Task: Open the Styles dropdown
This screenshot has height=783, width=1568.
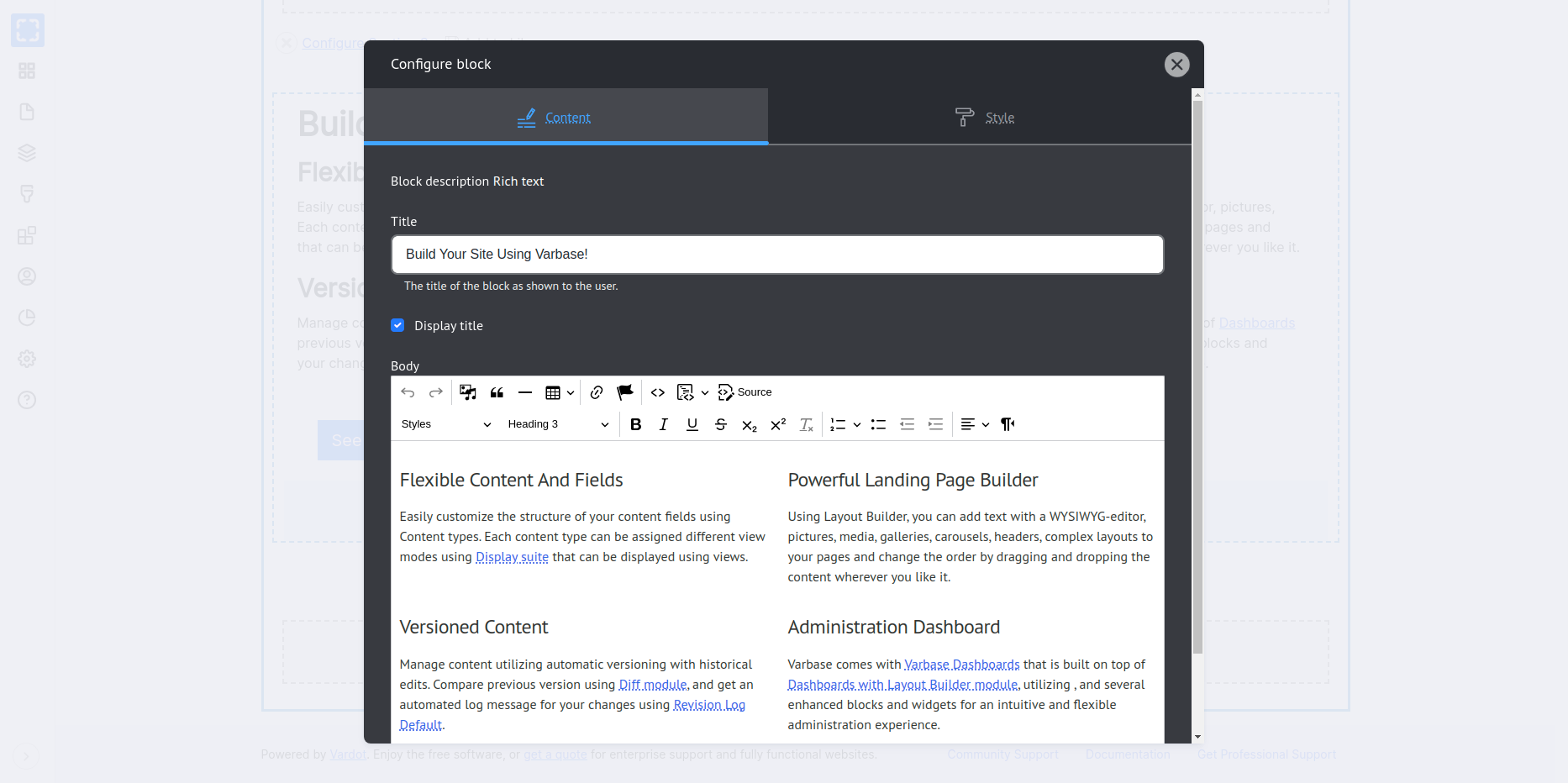Action: (446, 424)
